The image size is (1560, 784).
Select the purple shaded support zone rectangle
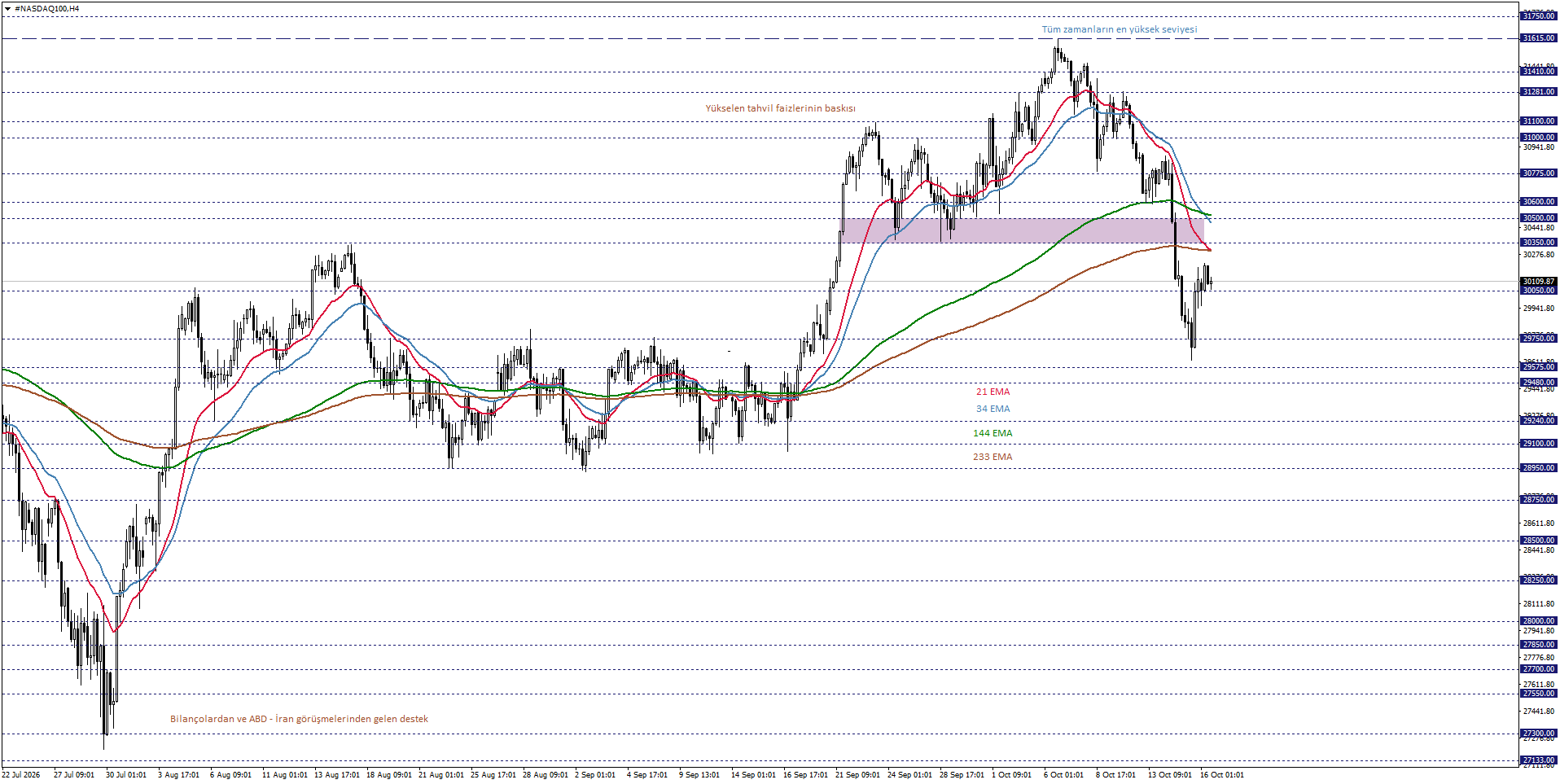point(1023,230)
